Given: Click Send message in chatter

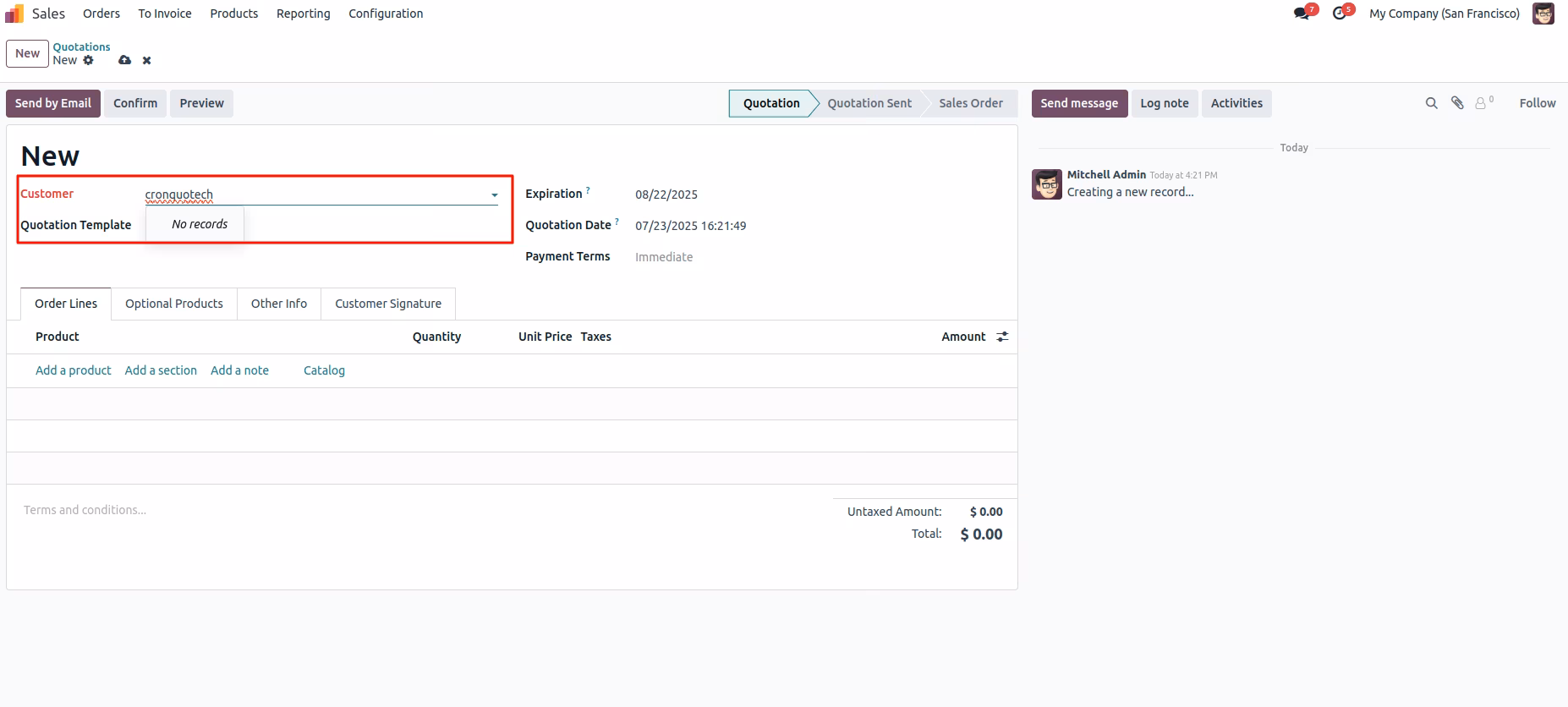Looking at the screenshot, I should click(x=1079, y=103).
